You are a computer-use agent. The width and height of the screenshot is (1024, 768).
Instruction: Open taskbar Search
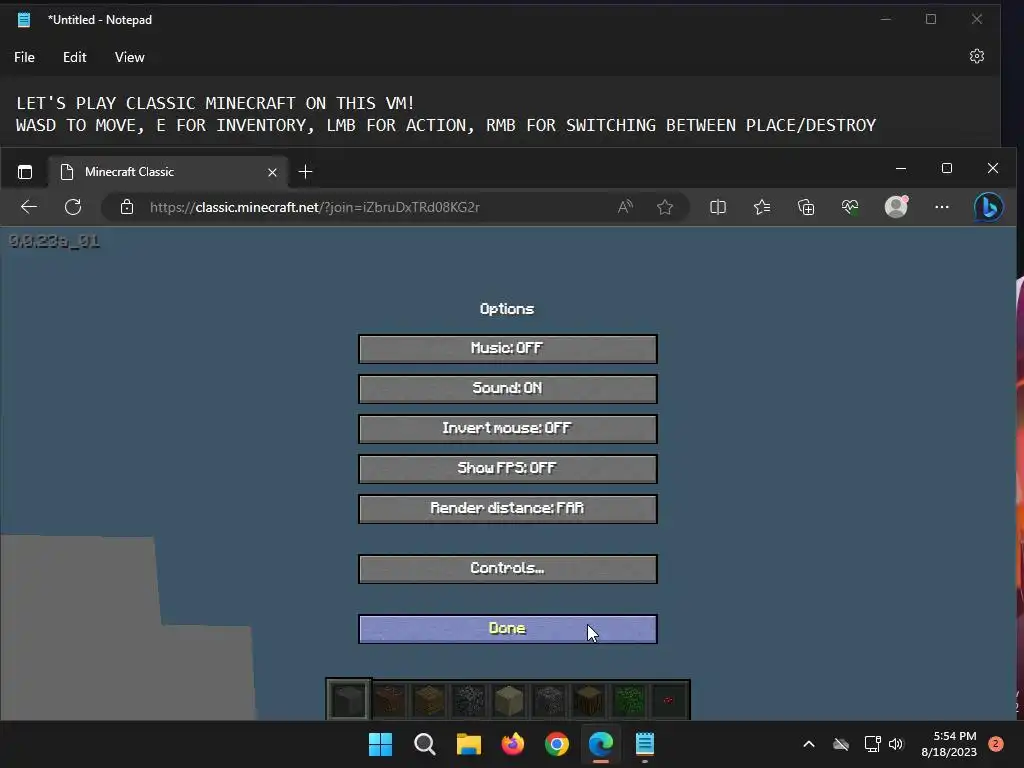[x=424, y=744]
